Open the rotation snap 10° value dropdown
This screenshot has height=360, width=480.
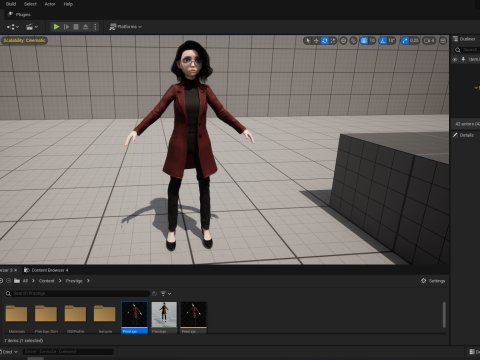coord(392,41)
